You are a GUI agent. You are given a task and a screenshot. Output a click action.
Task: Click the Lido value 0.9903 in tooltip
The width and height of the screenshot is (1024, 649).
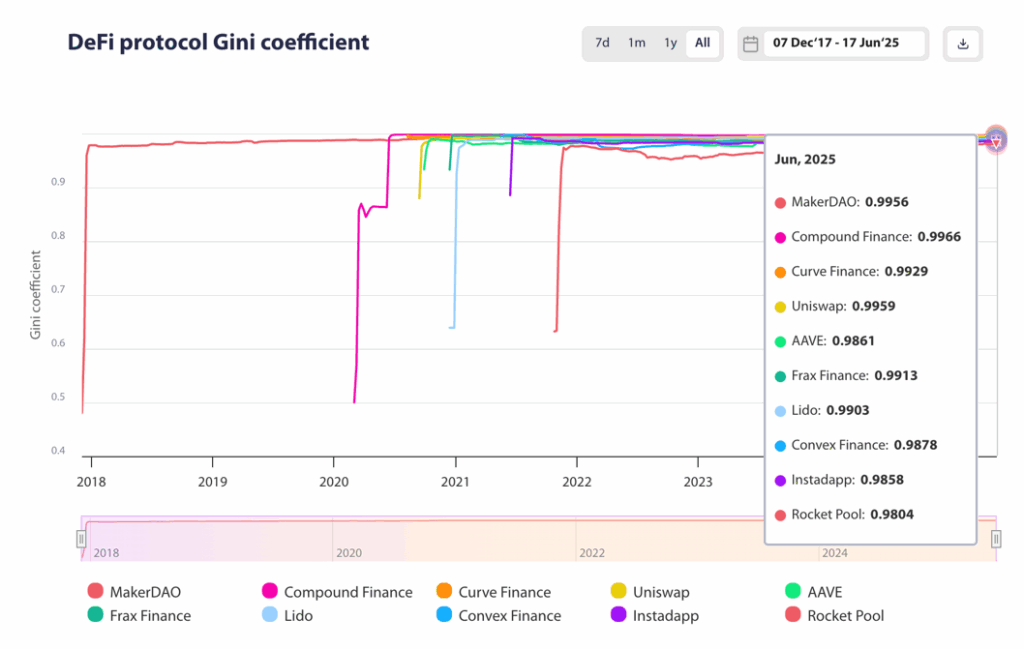click(848, 410)
